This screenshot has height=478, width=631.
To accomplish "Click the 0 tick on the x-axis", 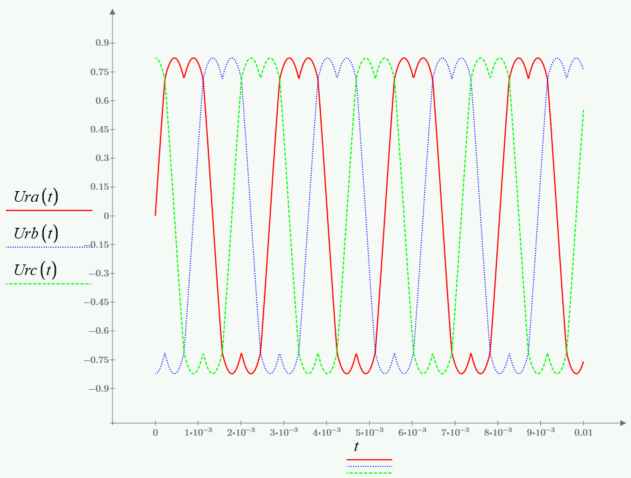I will coord(155,432).
